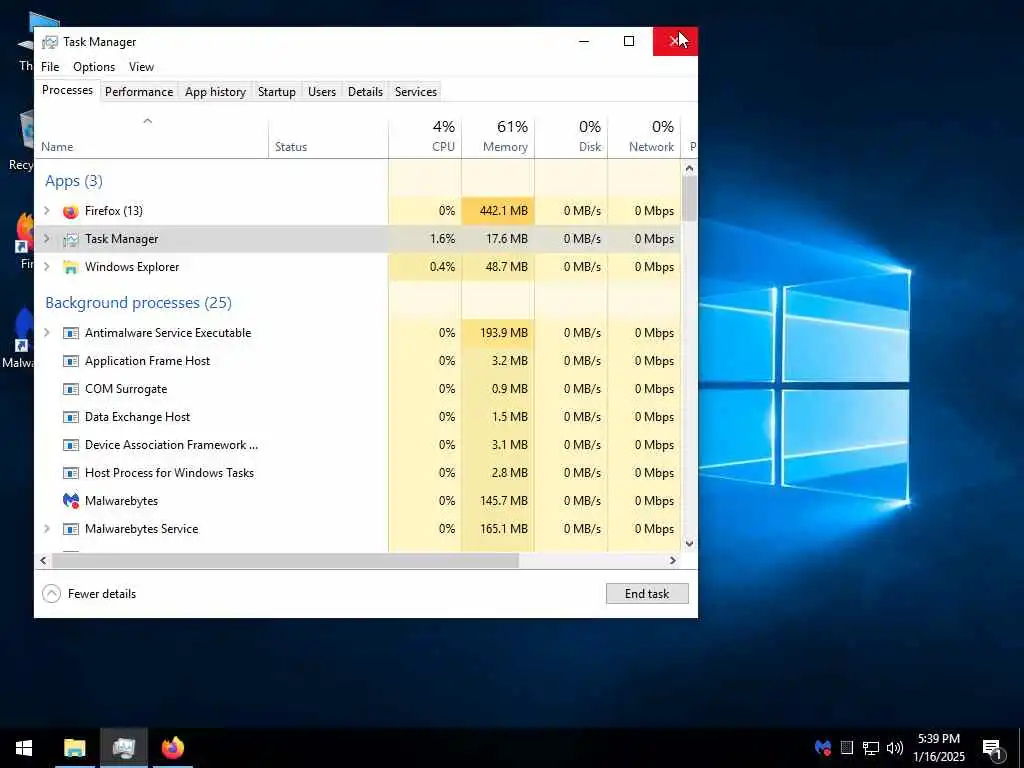The image size is (1024, 768).
Task: Sort by the Memory column header
Action: pos(498,136)
